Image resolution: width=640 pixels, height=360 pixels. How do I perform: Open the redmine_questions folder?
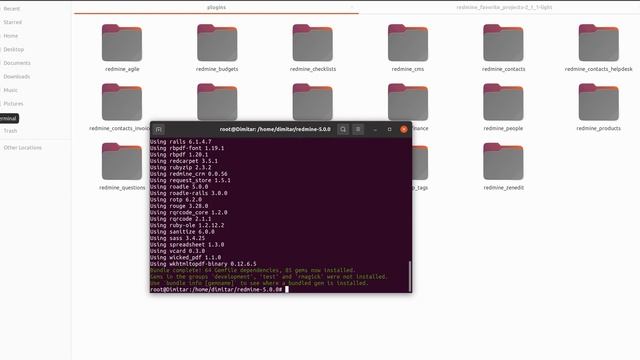122,161
